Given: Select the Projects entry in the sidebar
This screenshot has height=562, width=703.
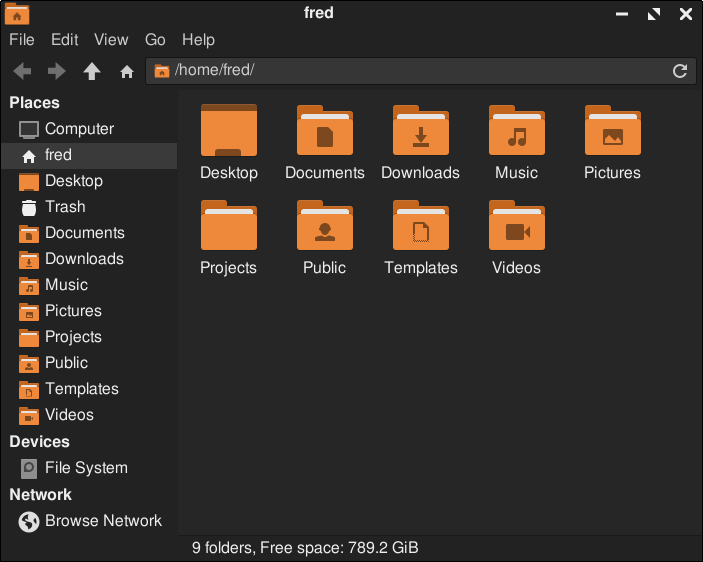Looking at the screenshot, I should click(x=89, y=337).
